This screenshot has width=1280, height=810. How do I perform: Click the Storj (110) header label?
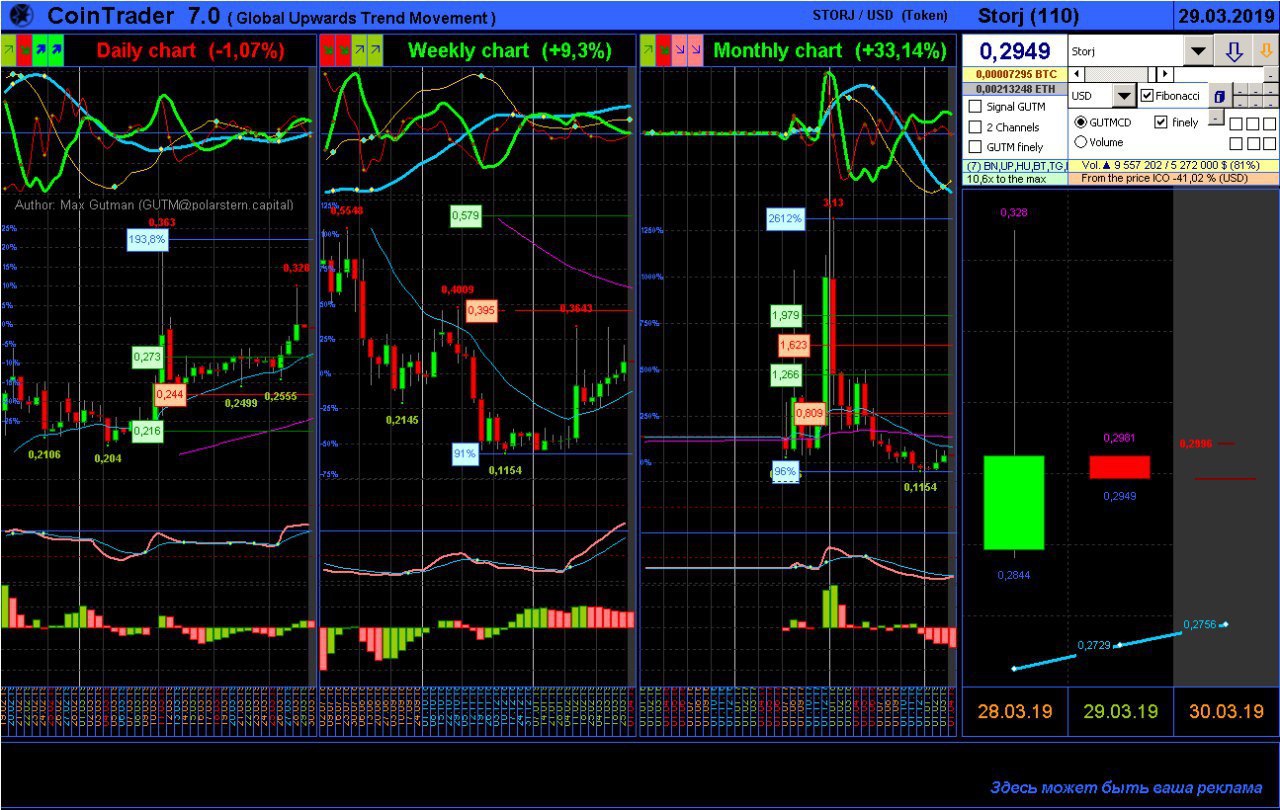(1027, 15)
